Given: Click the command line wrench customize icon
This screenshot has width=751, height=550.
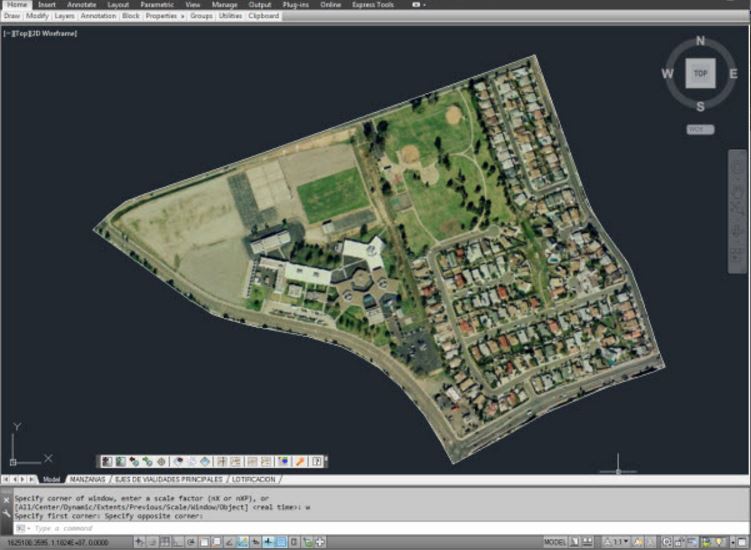Looking at the screenshot, I should [x=8, y=511].
